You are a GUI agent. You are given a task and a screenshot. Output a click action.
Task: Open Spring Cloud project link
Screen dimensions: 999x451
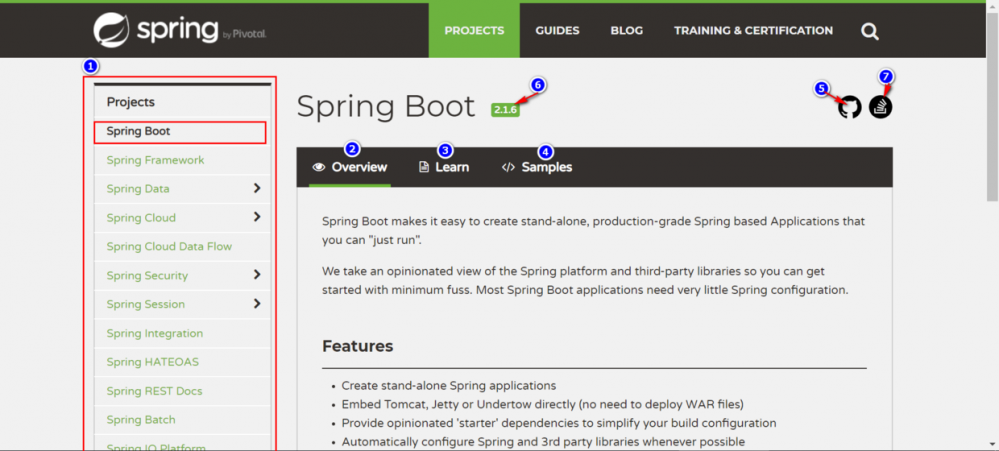coord(141,218)
